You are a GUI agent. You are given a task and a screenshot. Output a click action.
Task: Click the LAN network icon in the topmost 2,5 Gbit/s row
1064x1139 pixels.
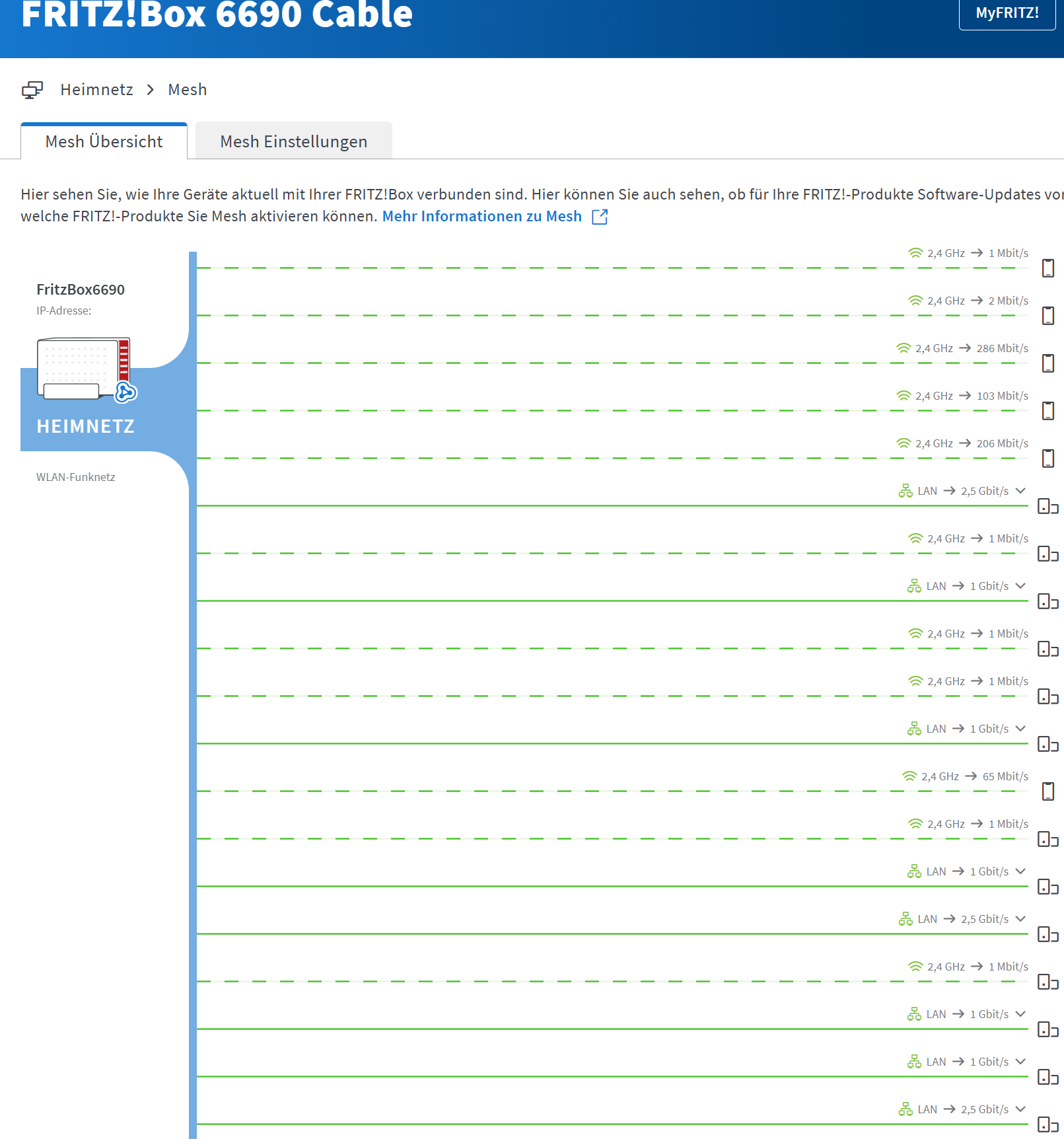click(x=905, y=491)
